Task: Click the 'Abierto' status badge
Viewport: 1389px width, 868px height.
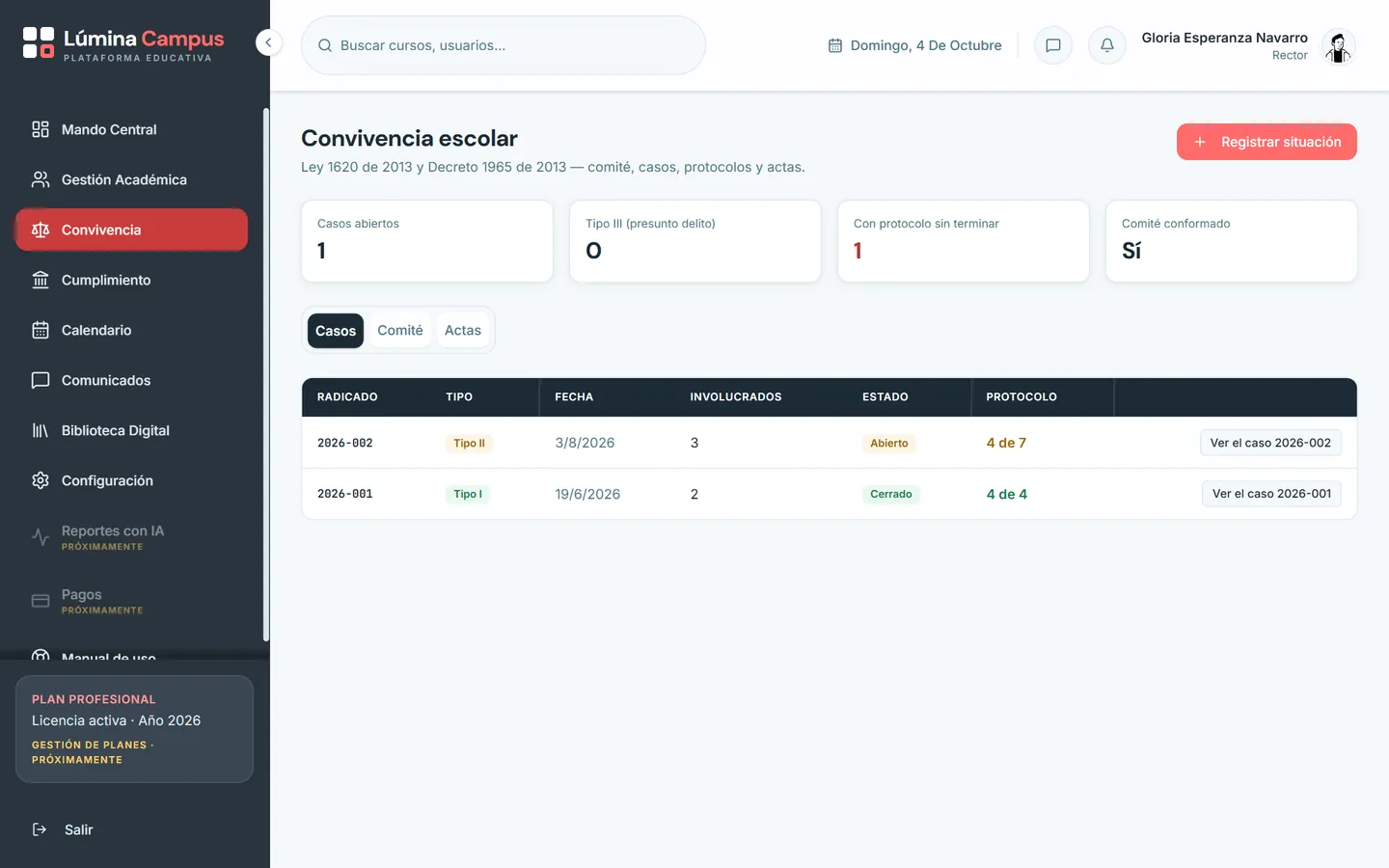Action: (889, 444)
